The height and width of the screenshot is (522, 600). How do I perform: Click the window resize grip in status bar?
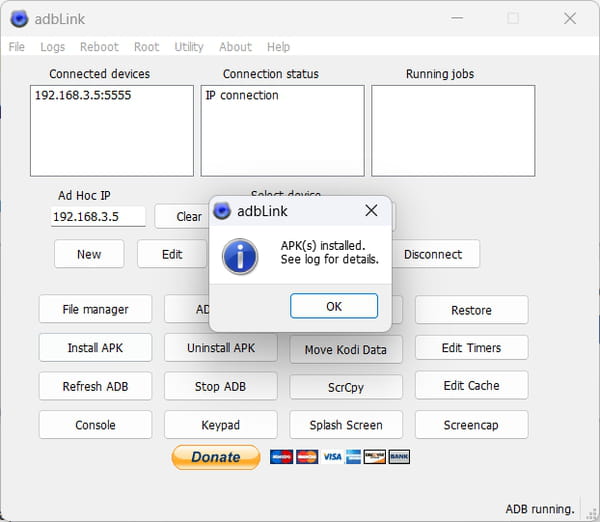(x=592, y=514)
